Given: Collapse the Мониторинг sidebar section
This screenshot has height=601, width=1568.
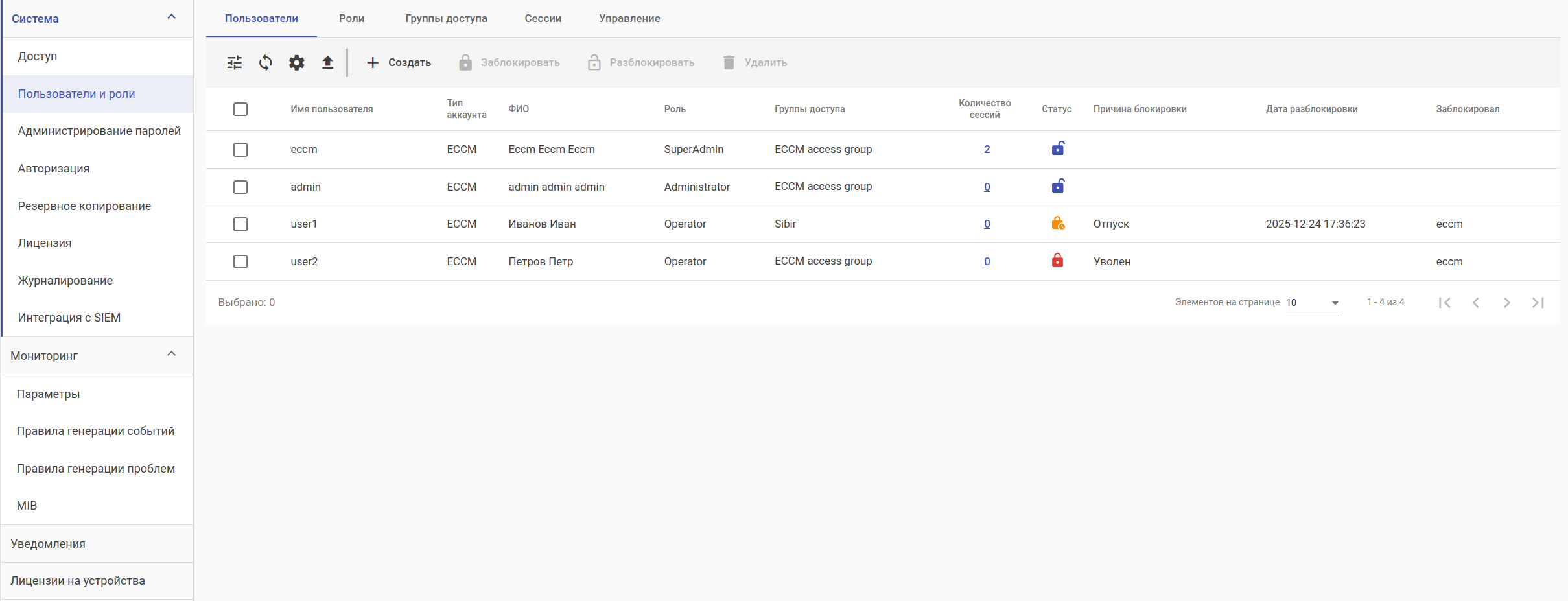Looking at the screenshot, I should [172, 355].
